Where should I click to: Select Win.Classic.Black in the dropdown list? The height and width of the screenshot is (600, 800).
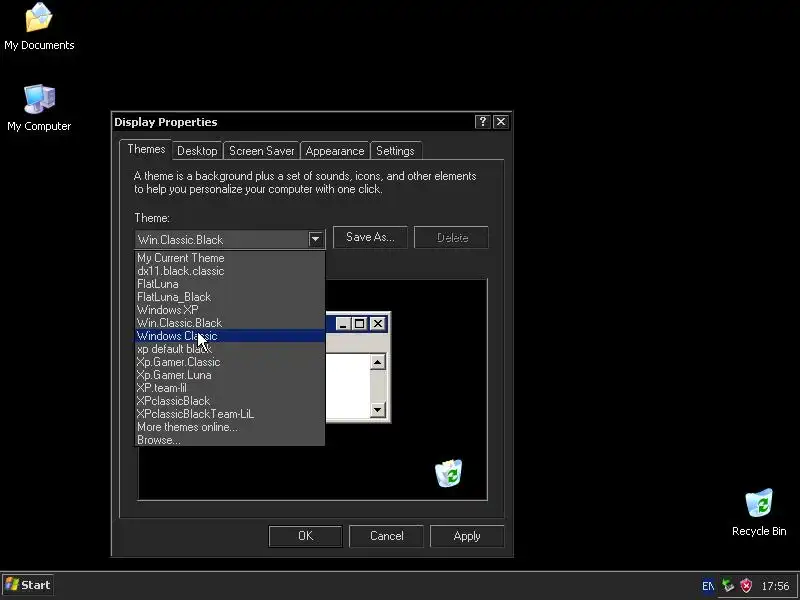pyautogui.click(x=230, y=323)
